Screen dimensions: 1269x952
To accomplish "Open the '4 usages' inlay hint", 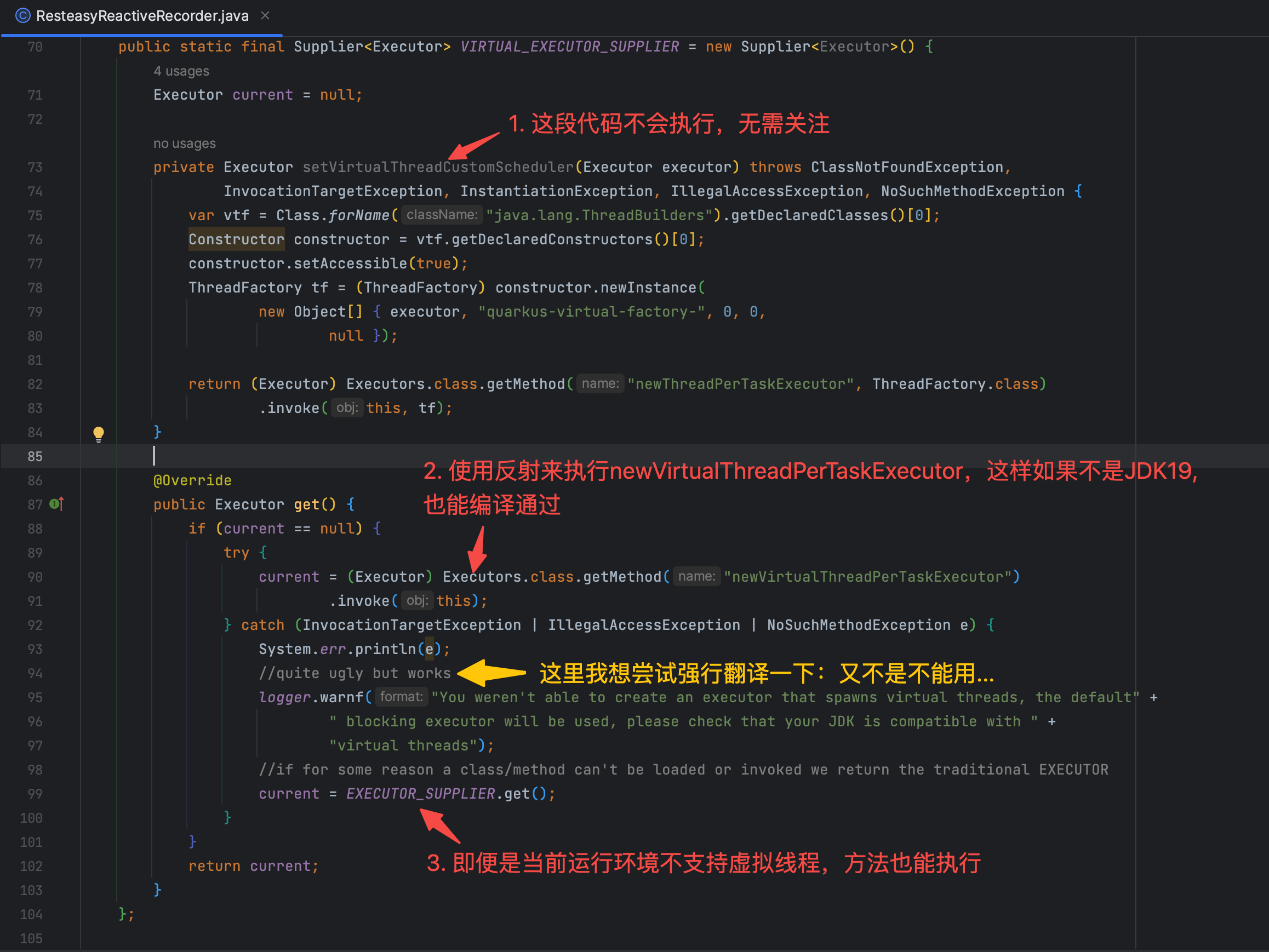I will click(181, 71).
